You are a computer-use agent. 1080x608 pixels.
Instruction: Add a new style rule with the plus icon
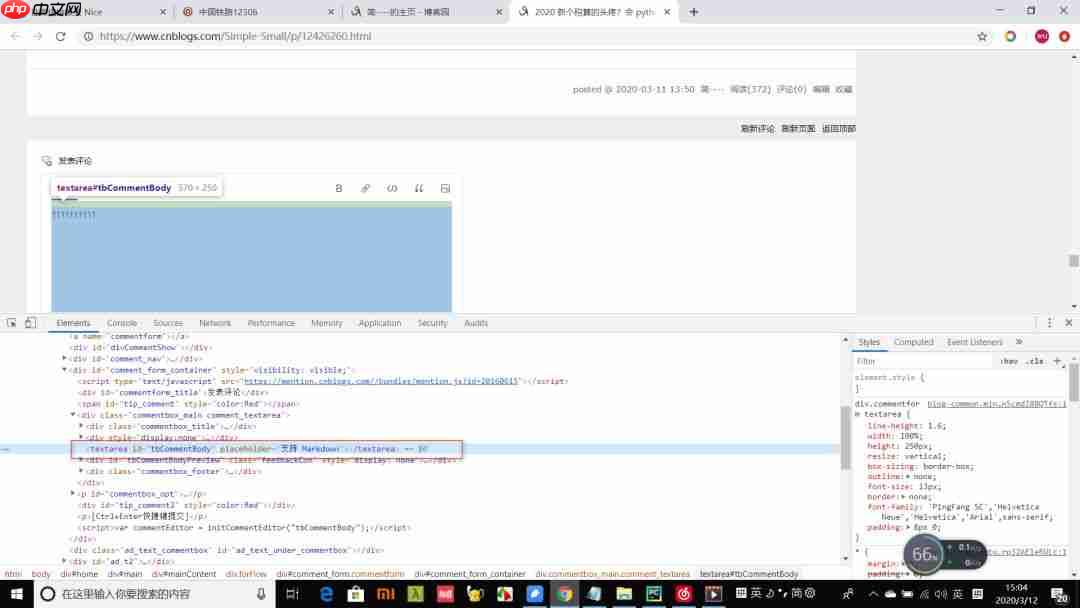pyautogui.click(x=1057, y=361)
